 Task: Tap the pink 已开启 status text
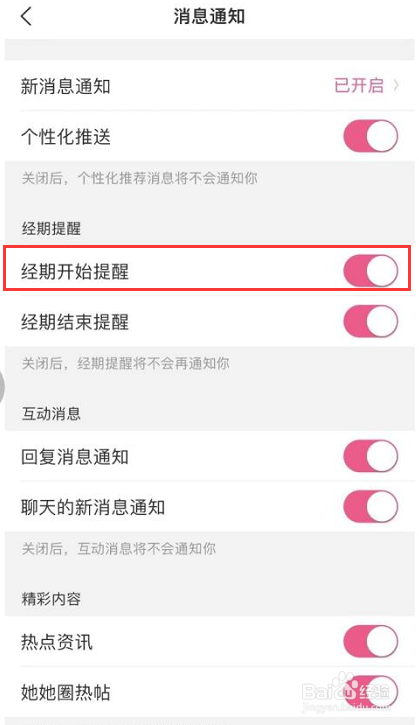(359, 86)
